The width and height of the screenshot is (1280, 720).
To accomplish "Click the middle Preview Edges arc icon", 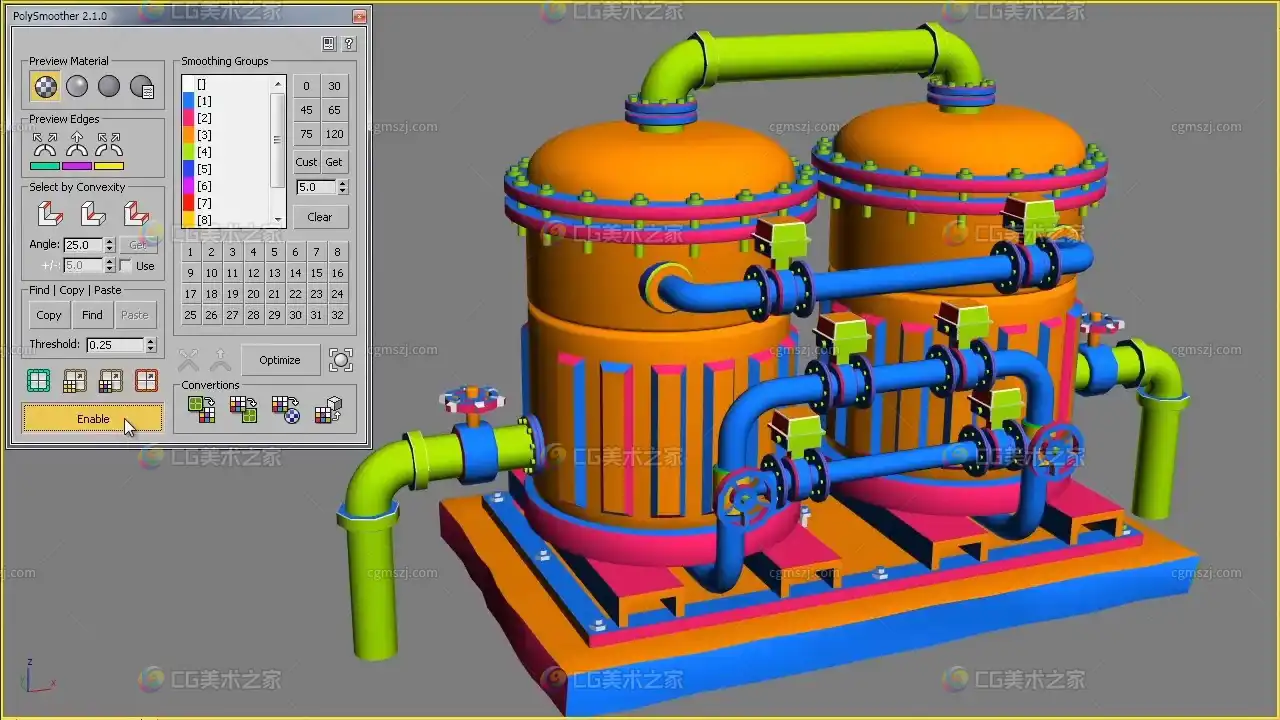I will 77,144.
